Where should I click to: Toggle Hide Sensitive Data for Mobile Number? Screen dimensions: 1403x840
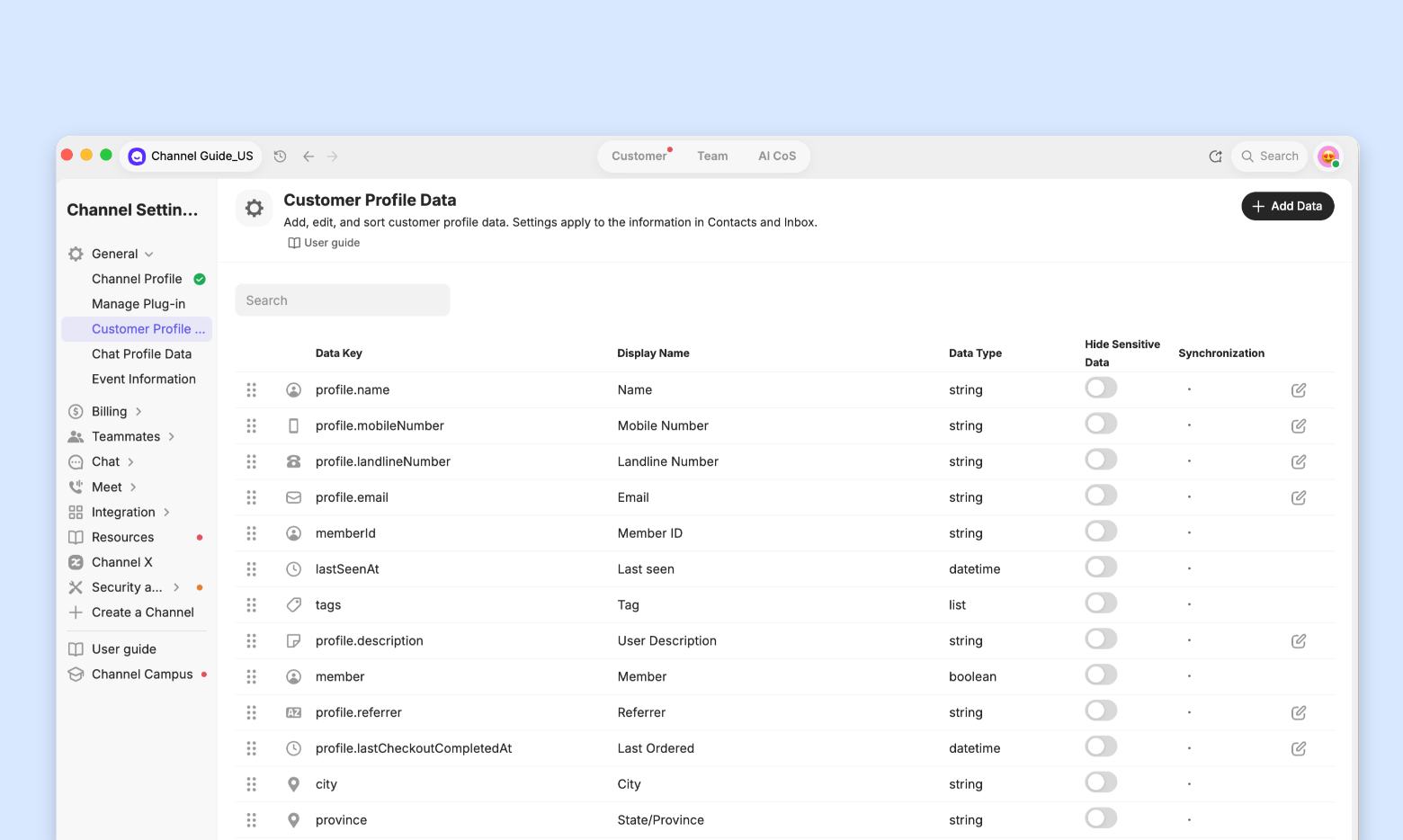click(1101, 424)
